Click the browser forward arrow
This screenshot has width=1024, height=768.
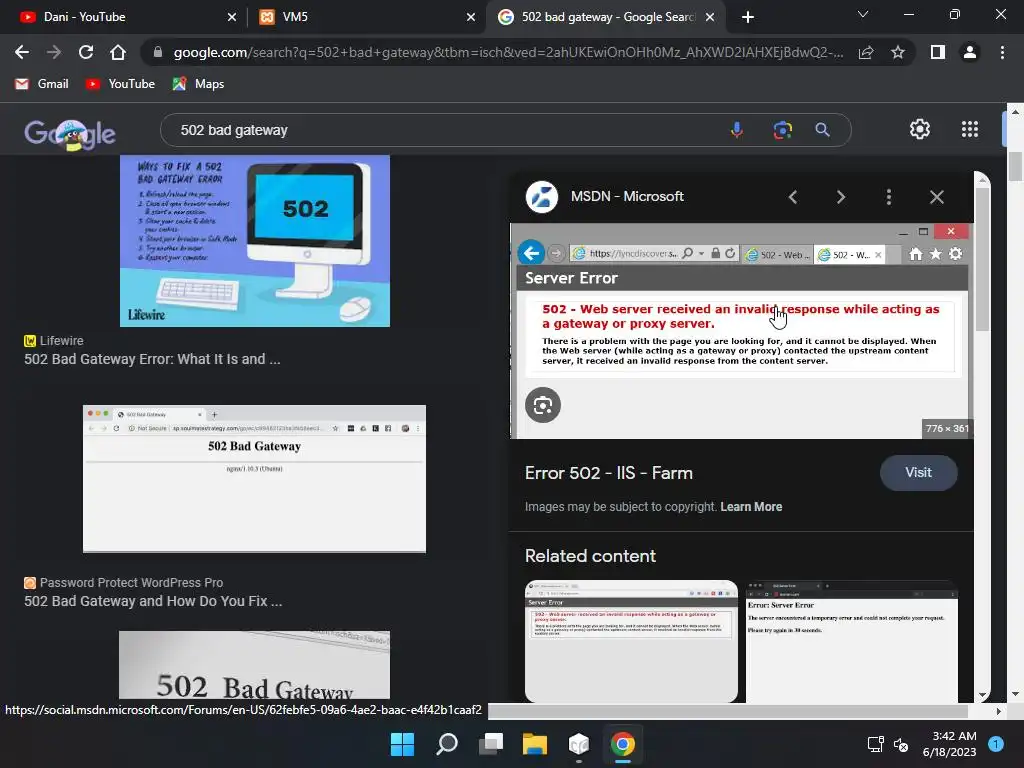click(54, 52)
